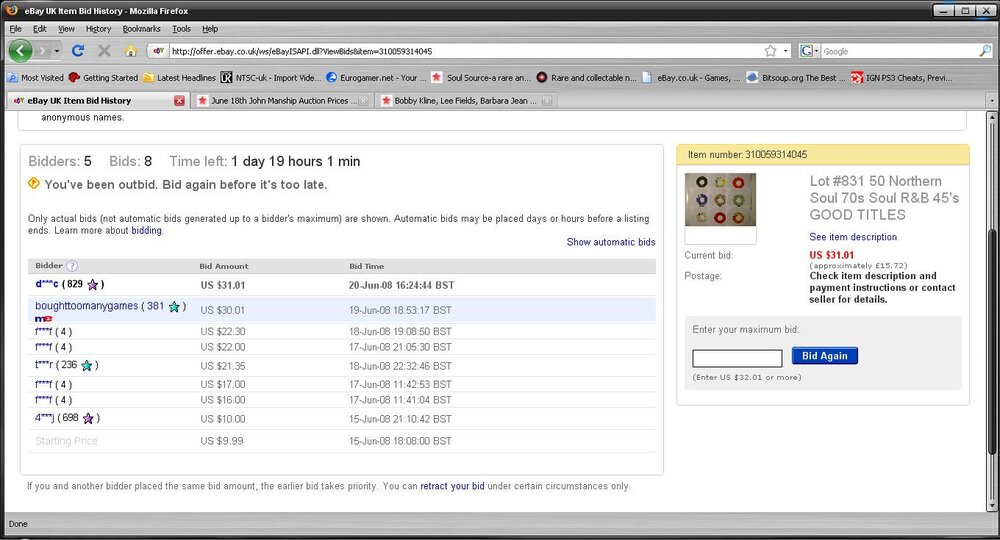Viewport: 1000px width, 540px height.
Task: Click the US $9.99 starting price value
Action: pos(221,441)
